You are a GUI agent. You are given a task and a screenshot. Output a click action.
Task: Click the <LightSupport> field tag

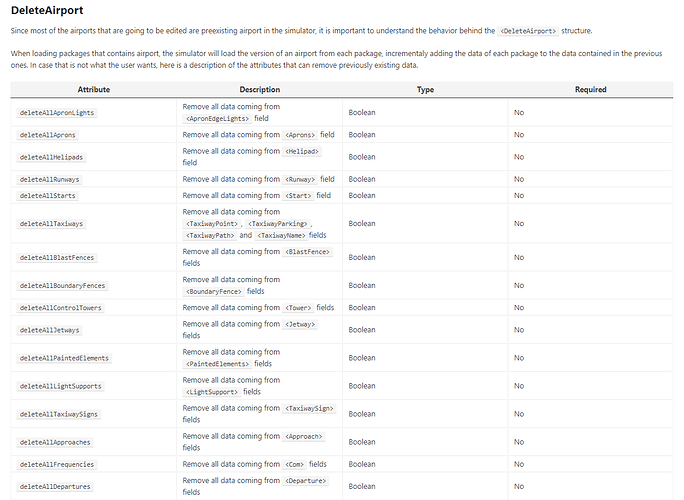[212, 392]
